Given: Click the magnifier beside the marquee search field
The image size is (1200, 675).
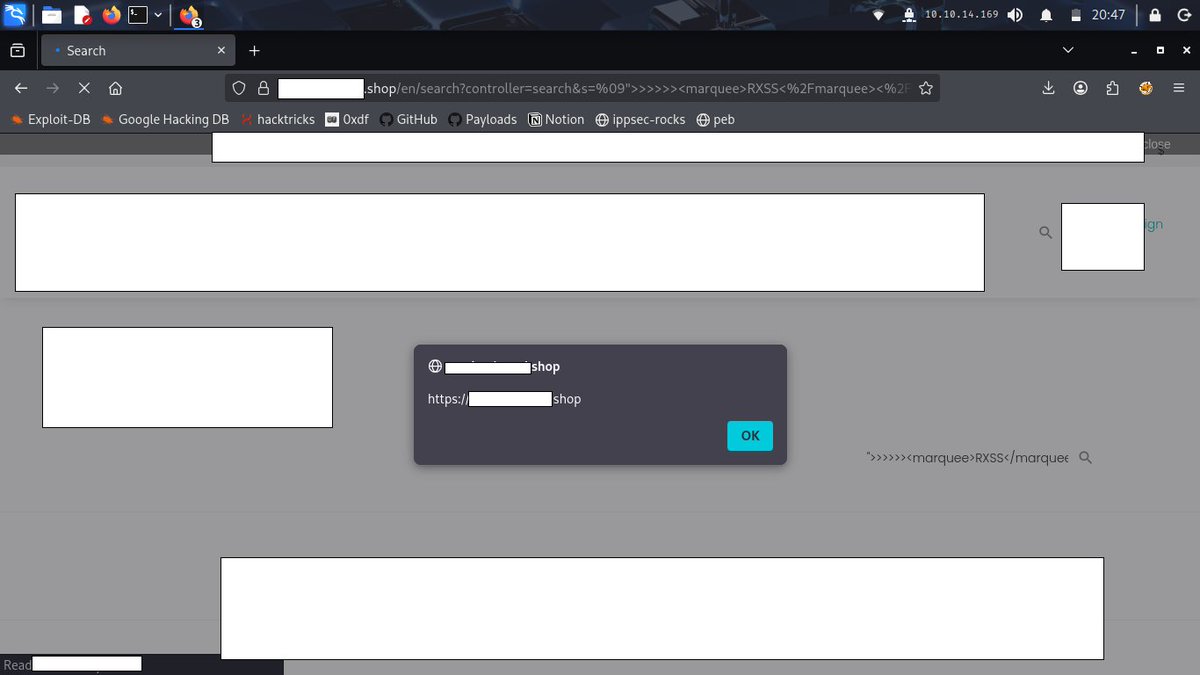Looking at the screenshot, I should pos(1086,457).
